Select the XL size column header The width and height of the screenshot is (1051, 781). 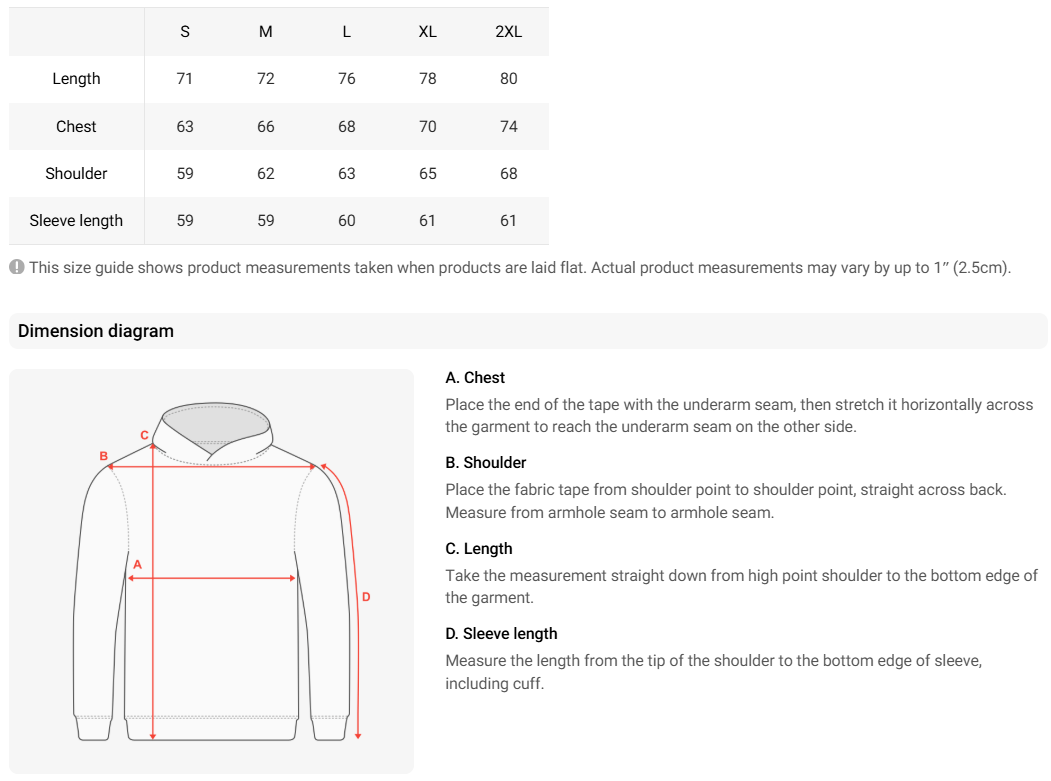(428, 31)
